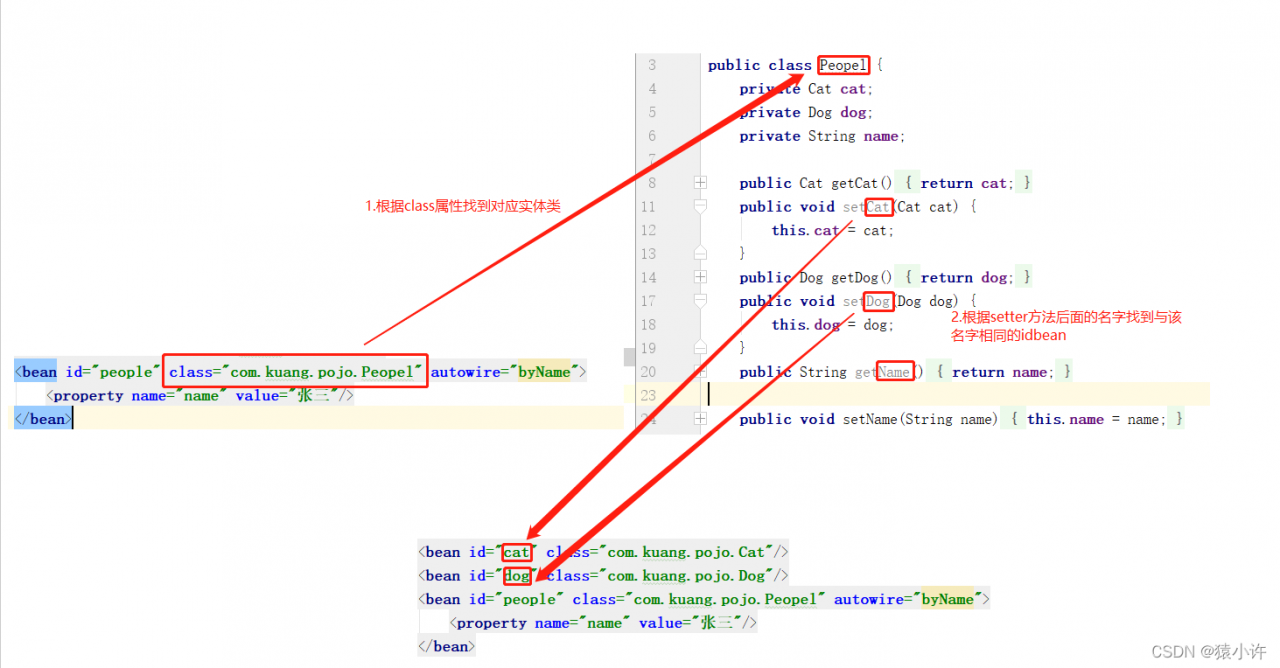Viewport: 1280px width, 668px height.
Task: Collapse the setDog method at line 17
Action: [700, 300]
